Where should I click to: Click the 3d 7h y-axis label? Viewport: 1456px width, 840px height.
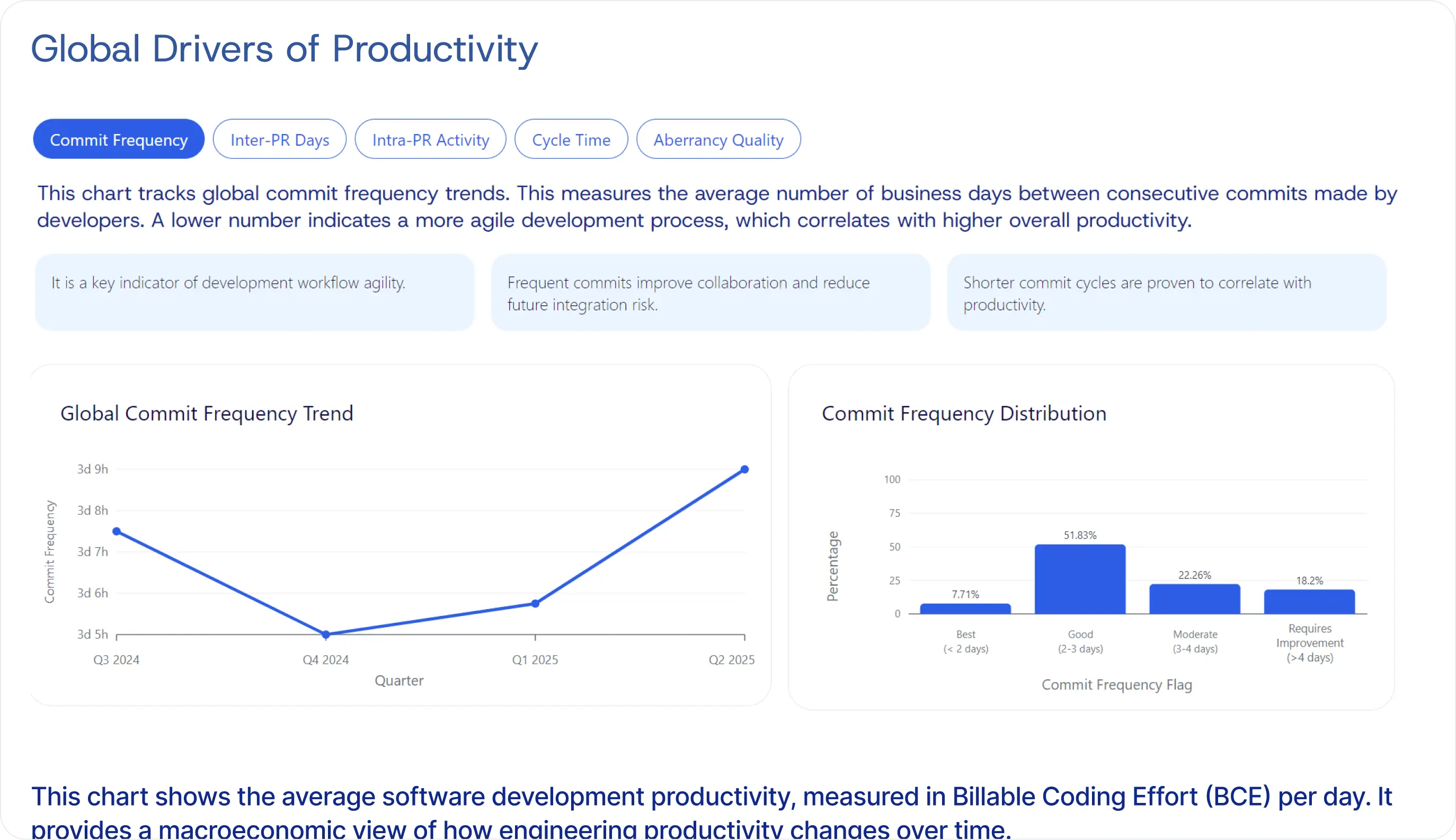pos(92,551)
